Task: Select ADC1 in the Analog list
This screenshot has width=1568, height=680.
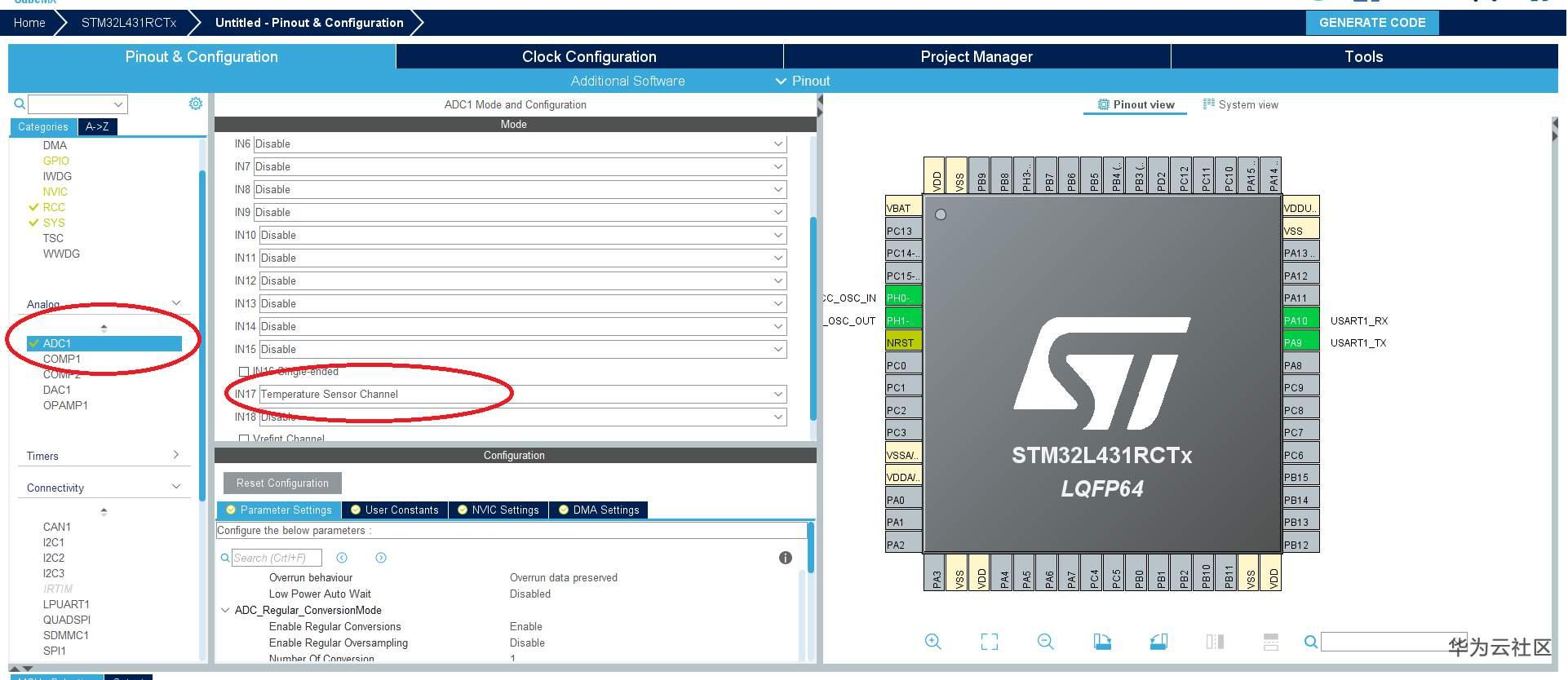Action: [104, 343]
